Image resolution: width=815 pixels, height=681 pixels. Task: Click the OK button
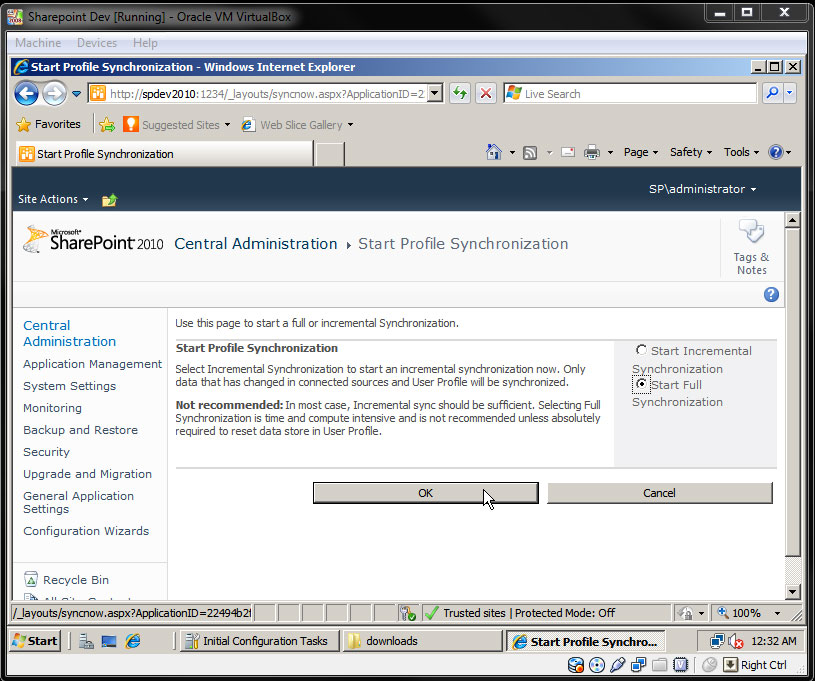[x=426, y=493]
